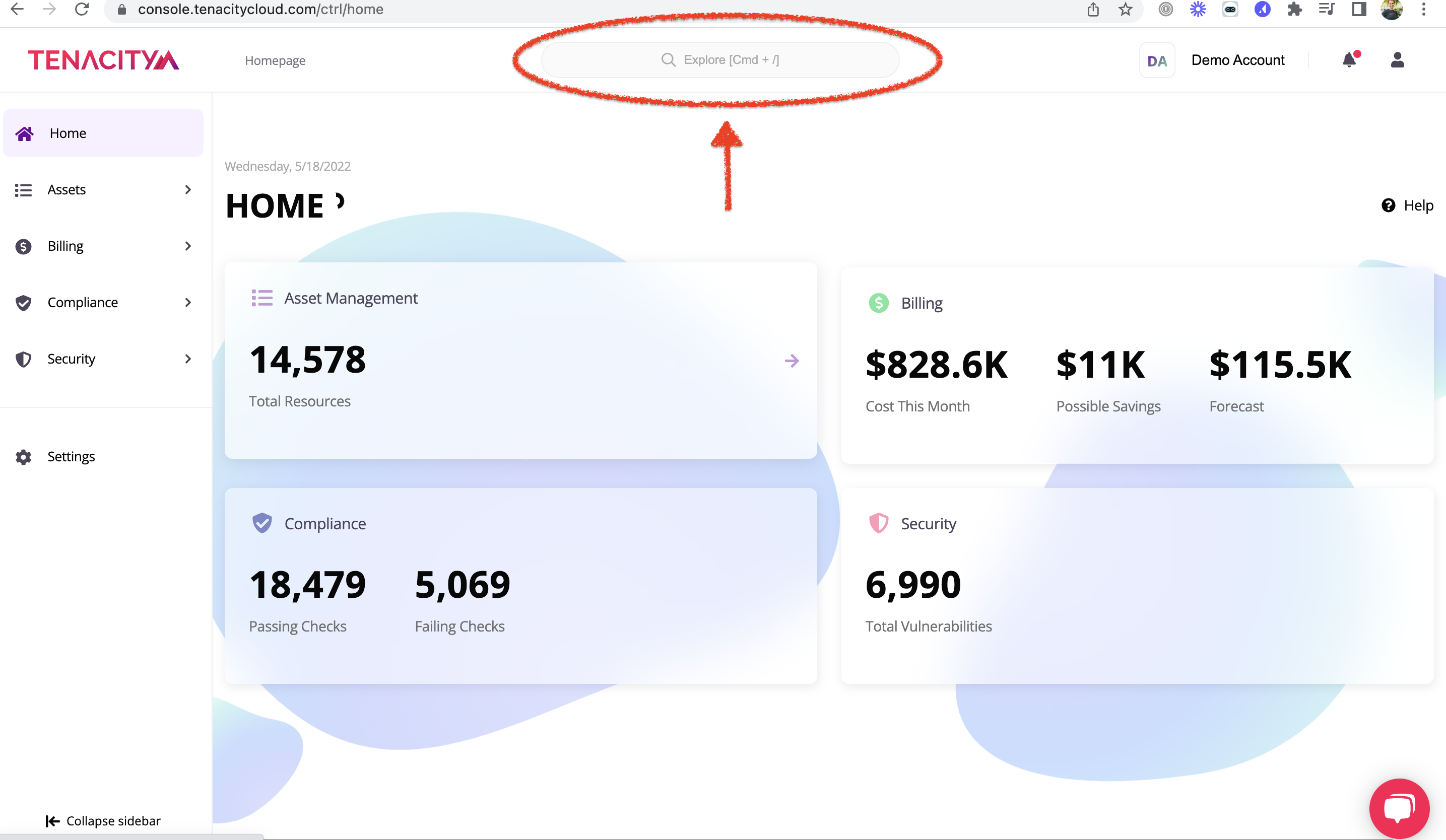Viewport: 1446px width, 840px height.
Task: Click the Asset Management card title
Action: click(351, 298)
